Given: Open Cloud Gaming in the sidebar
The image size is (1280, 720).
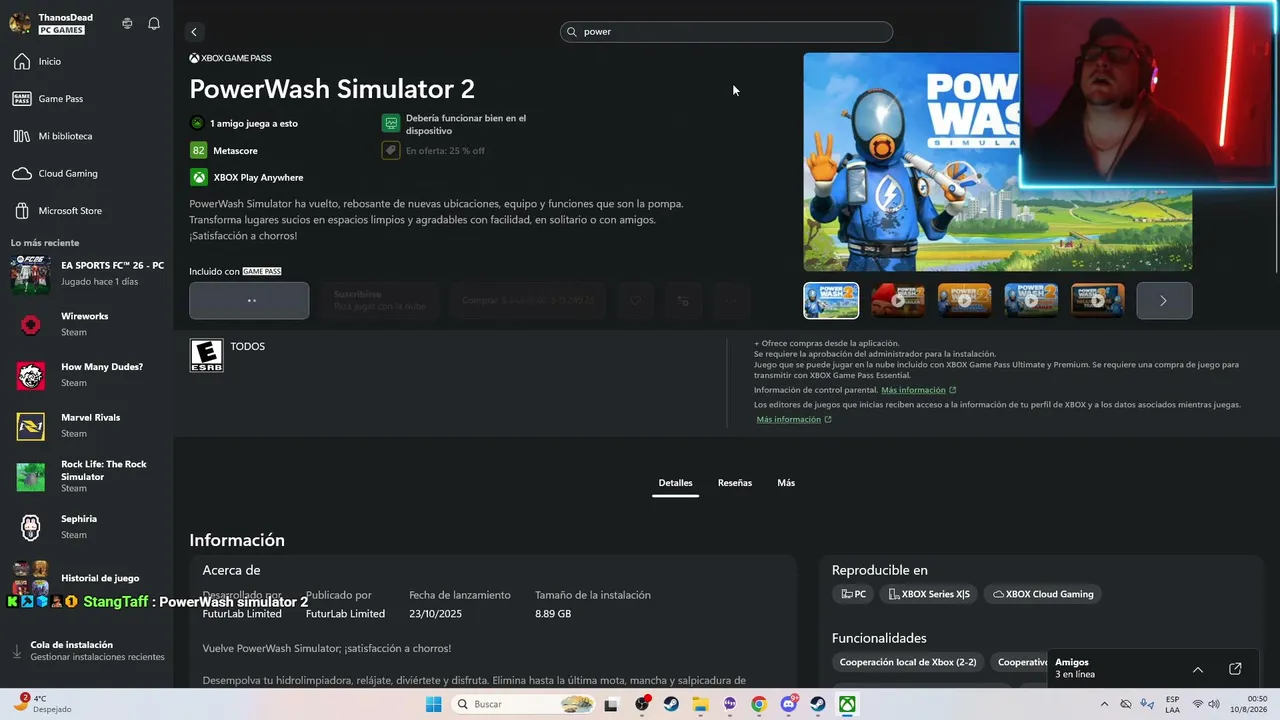Looking at the screenshot, I should pos(86,173).
